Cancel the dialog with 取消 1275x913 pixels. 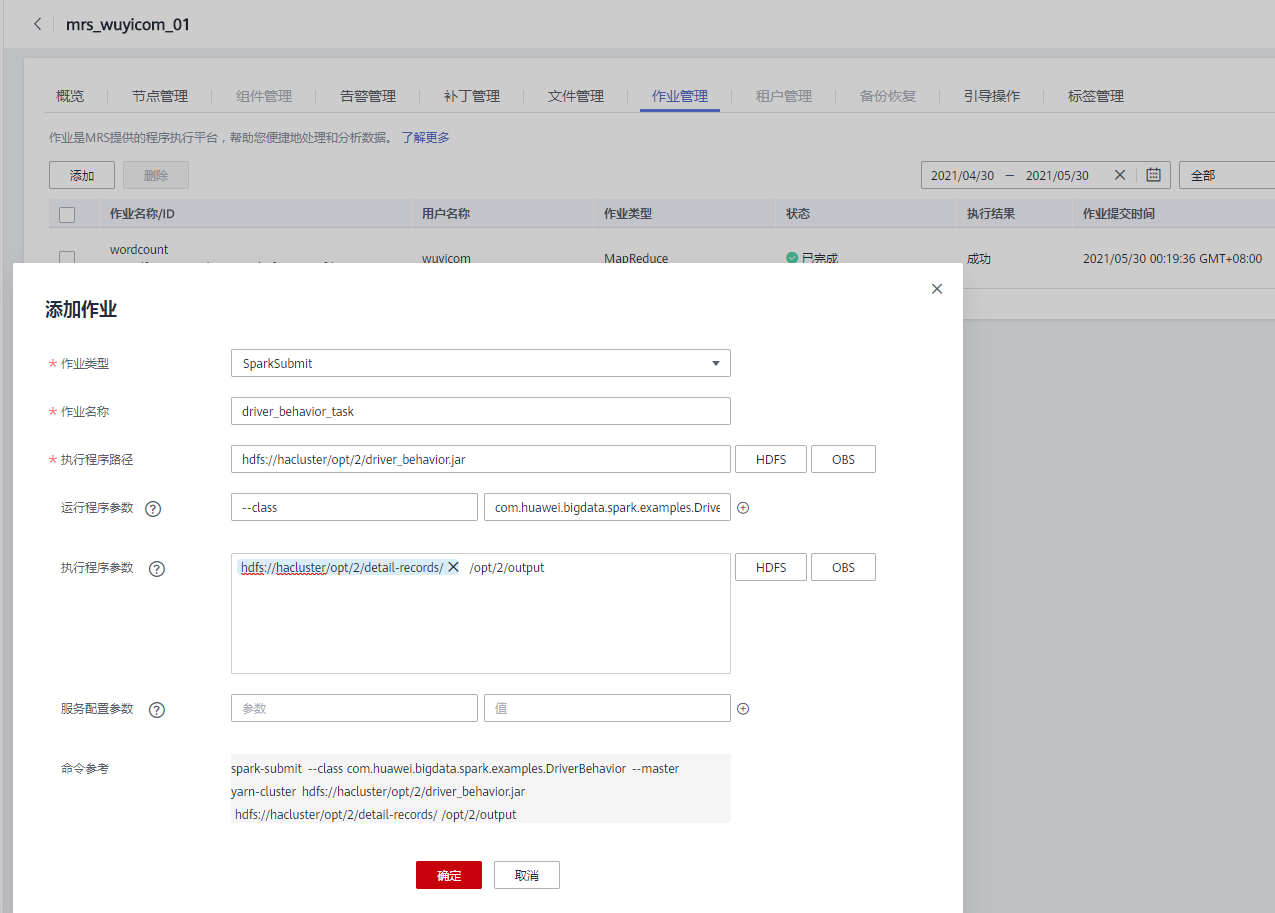[x=527, y=875]
